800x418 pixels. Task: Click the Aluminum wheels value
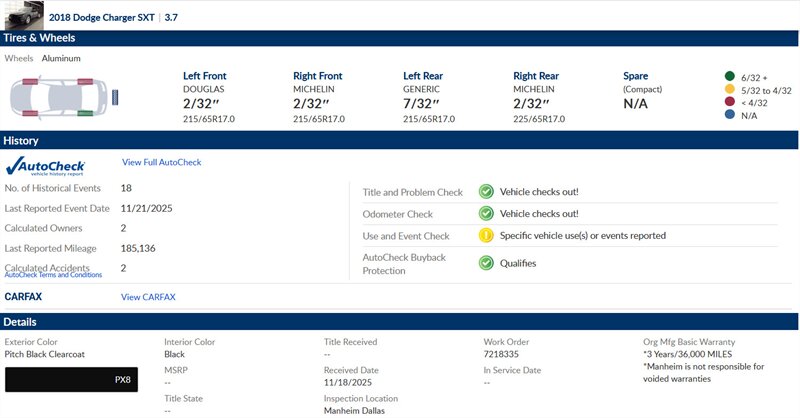(61, 58)
